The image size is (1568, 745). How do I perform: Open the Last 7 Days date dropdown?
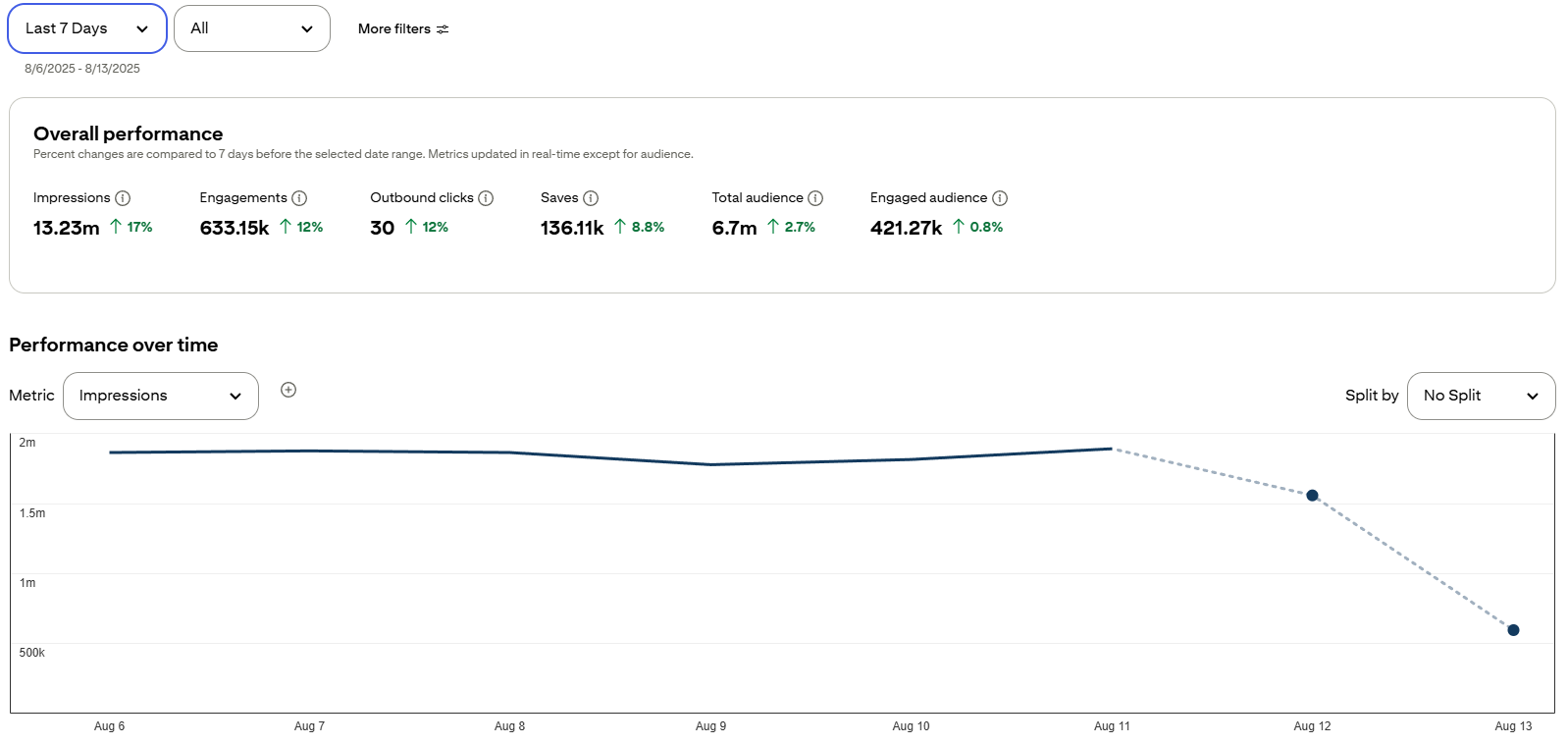(87, 28)
